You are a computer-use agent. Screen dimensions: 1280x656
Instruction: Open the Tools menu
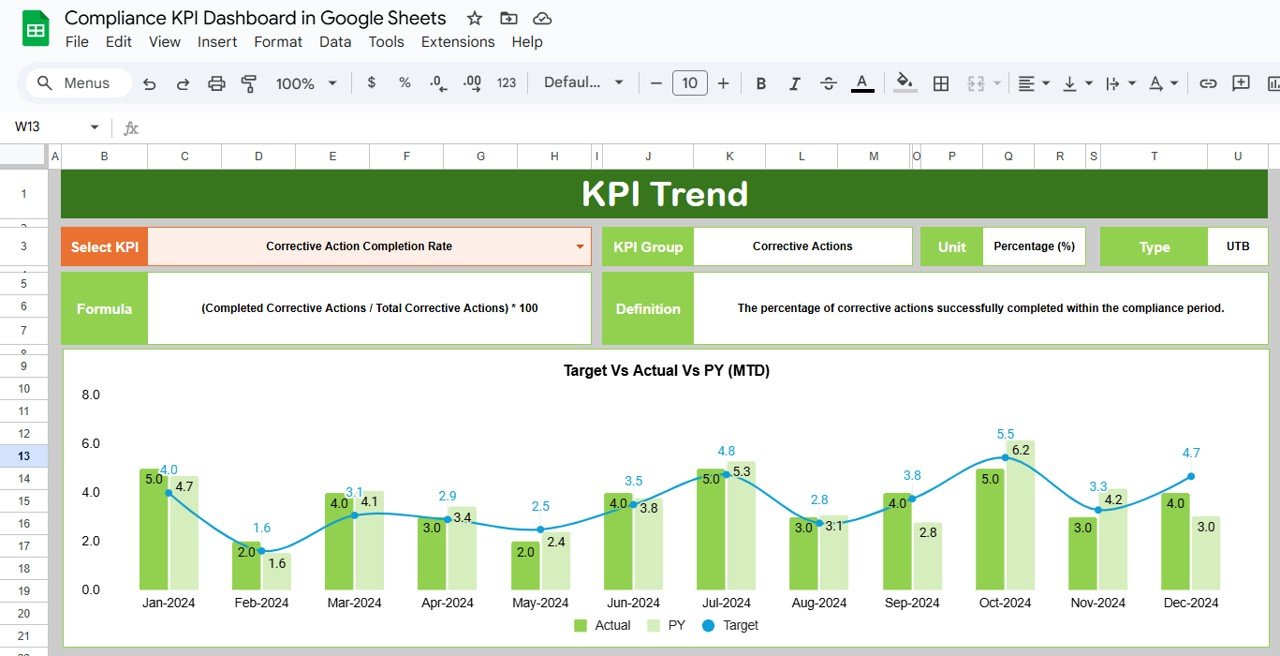(386, 42)
